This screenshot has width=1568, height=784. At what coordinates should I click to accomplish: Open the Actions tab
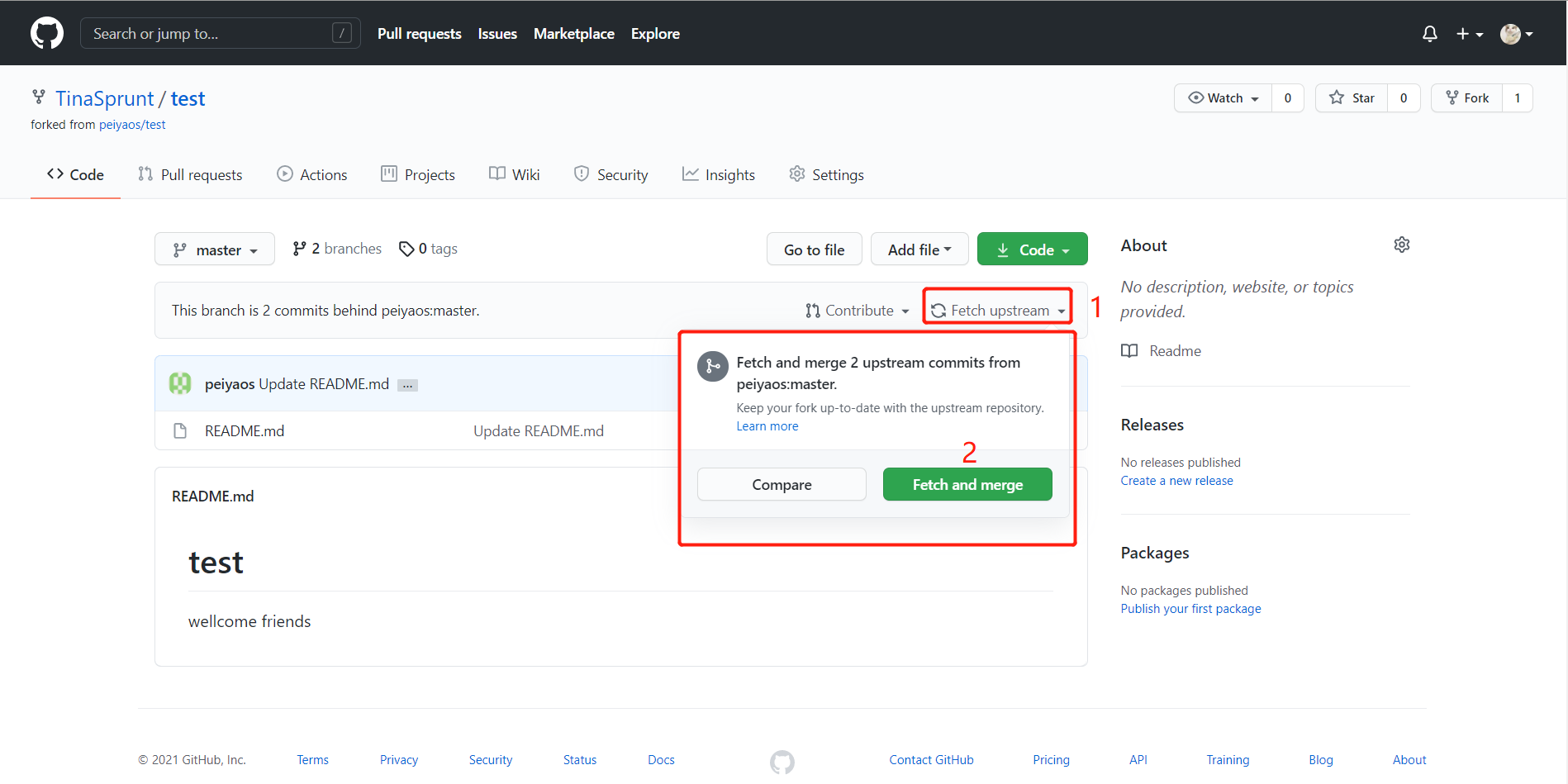[312, 174]
